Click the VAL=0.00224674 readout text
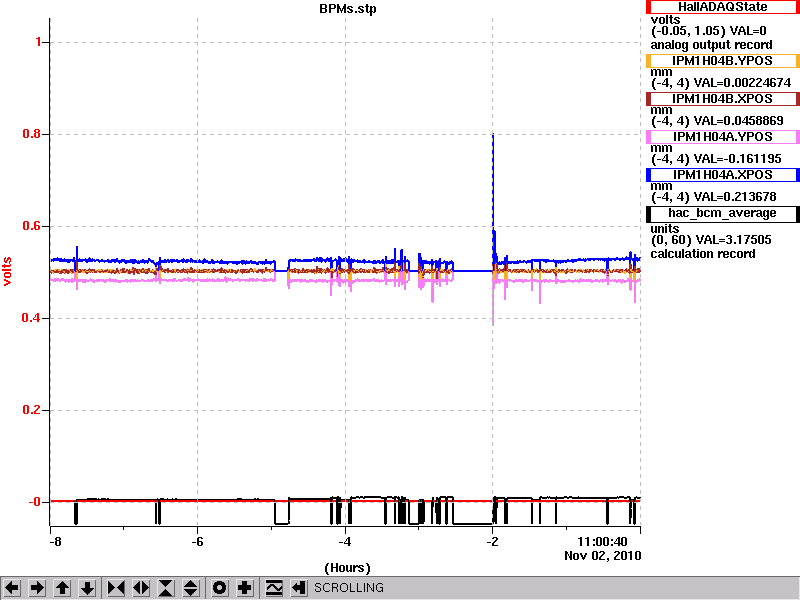Image resolution: width=800 pixels, height=600 pixels. 742,83
